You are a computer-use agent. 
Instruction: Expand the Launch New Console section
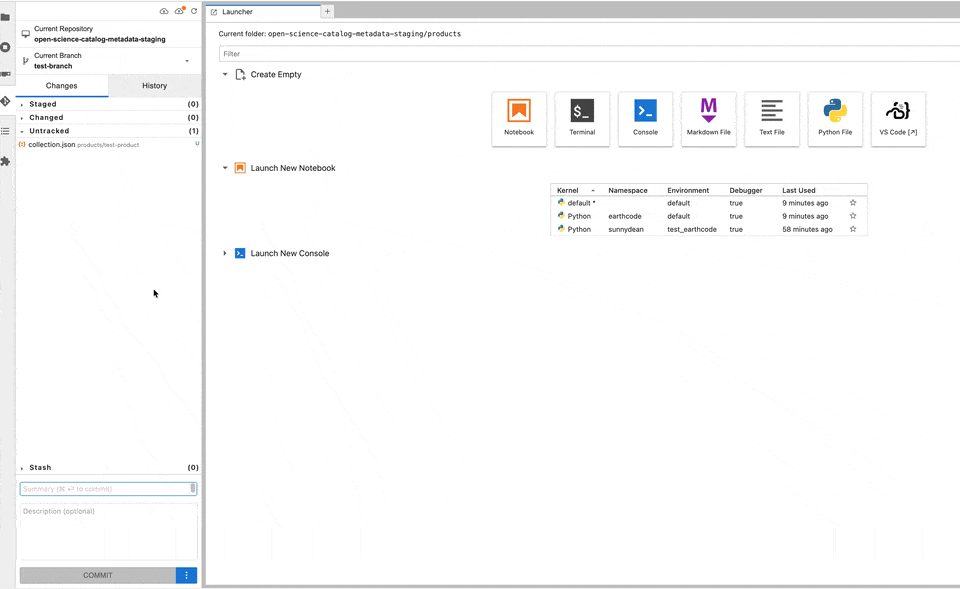pyautogui.click(x=225, y=254)
